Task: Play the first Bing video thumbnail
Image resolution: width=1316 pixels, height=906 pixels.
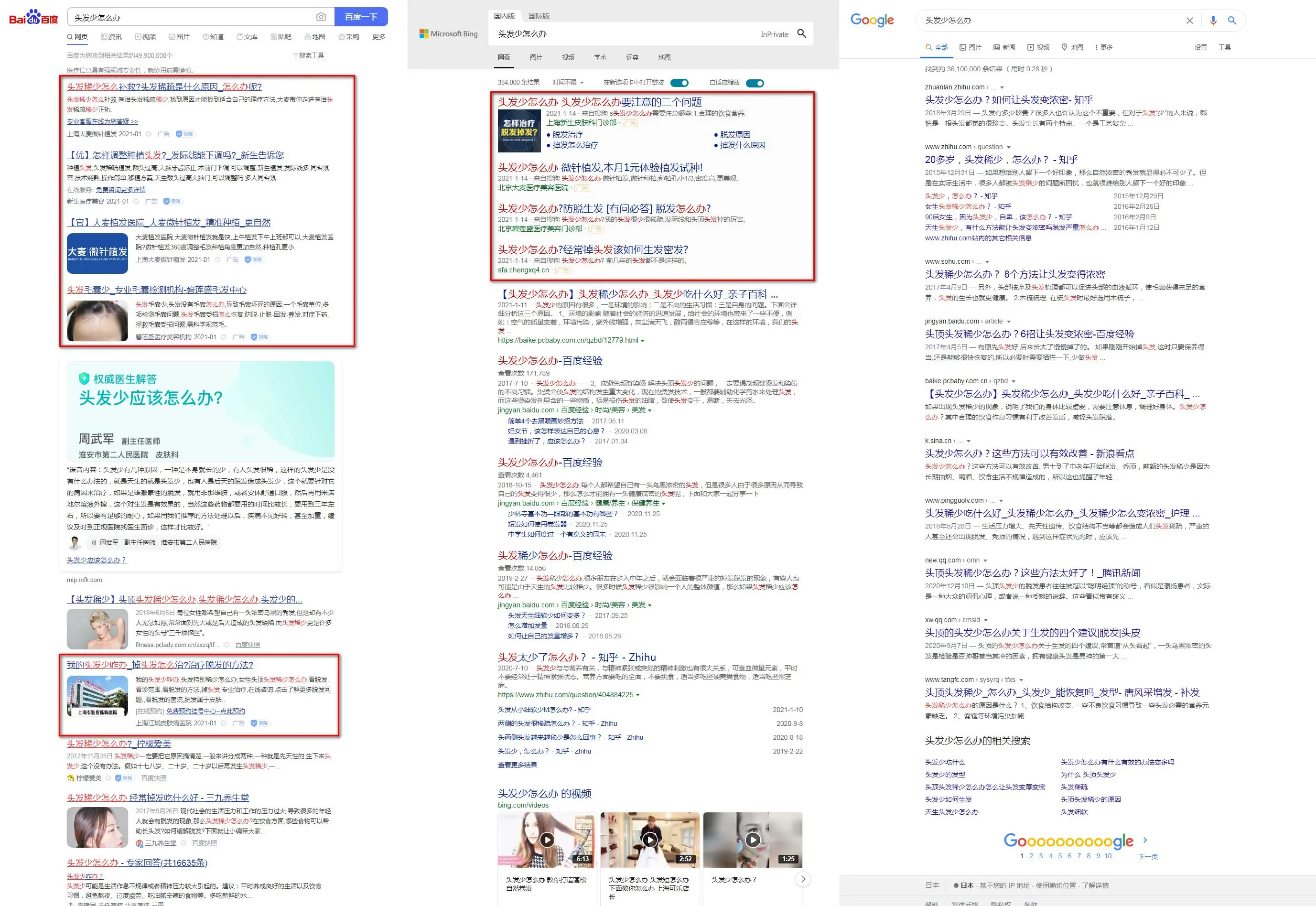Action: (546, 839)
